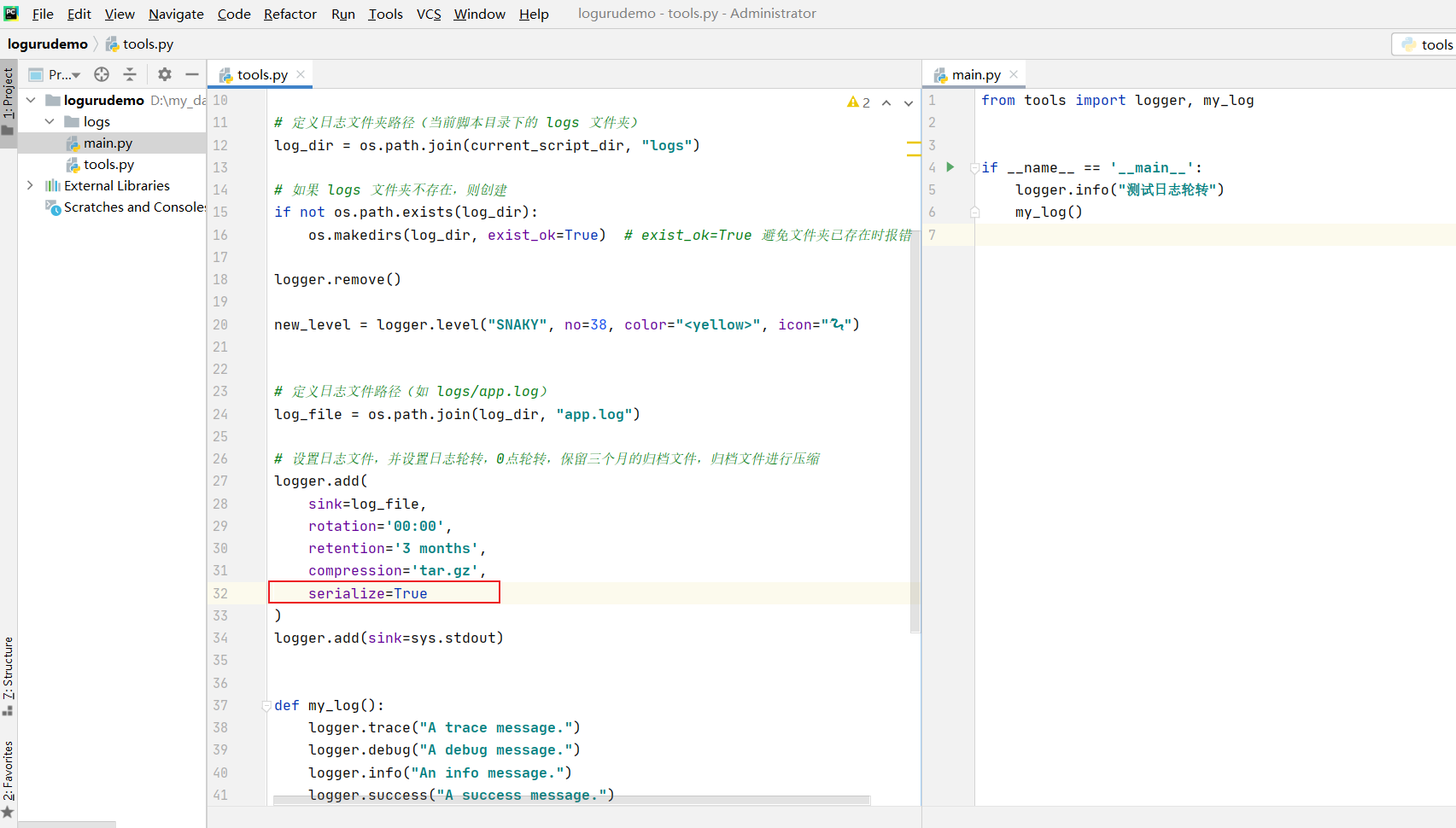Open the Refactor menu
This screenshot has height=828, width=1456.
click(x=289, y=14)
